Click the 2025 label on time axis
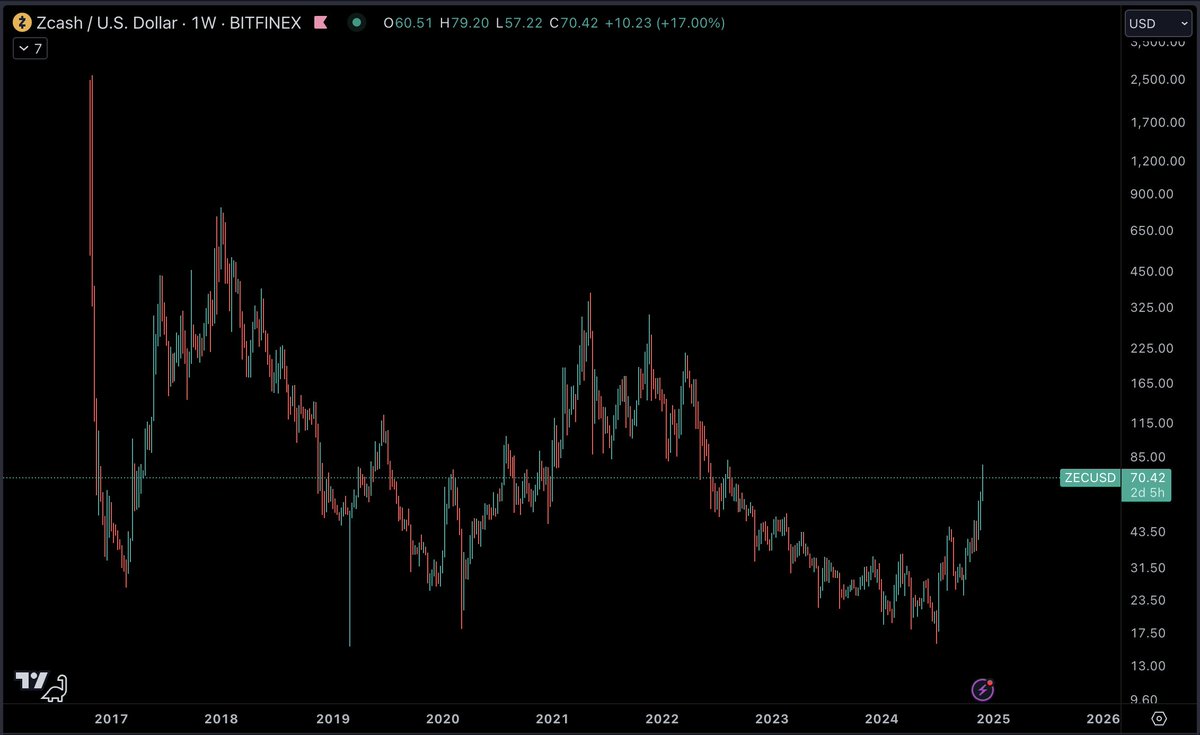The image size is (1200, 735). point(993,719)
